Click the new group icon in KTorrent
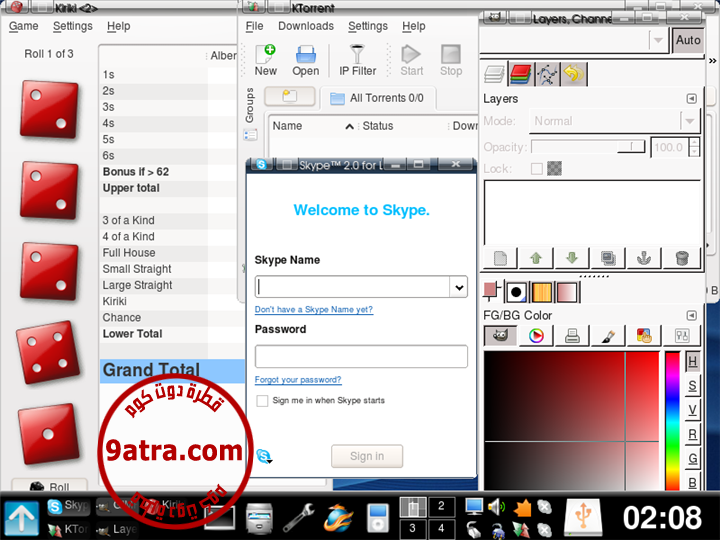720x540 pixels. coord(290,96)
